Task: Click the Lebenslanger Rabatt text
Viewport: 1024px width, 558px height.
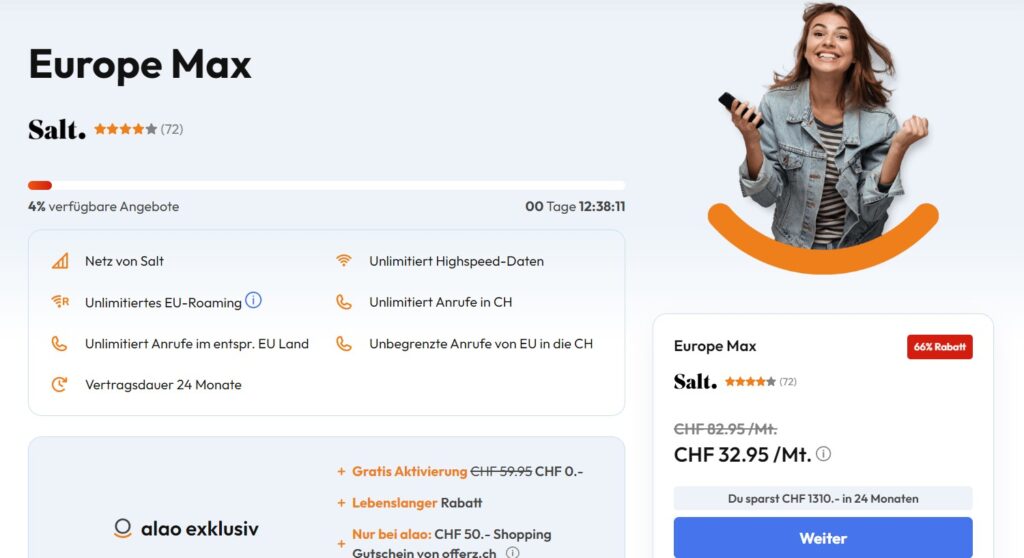Action: tap(417, 502)
